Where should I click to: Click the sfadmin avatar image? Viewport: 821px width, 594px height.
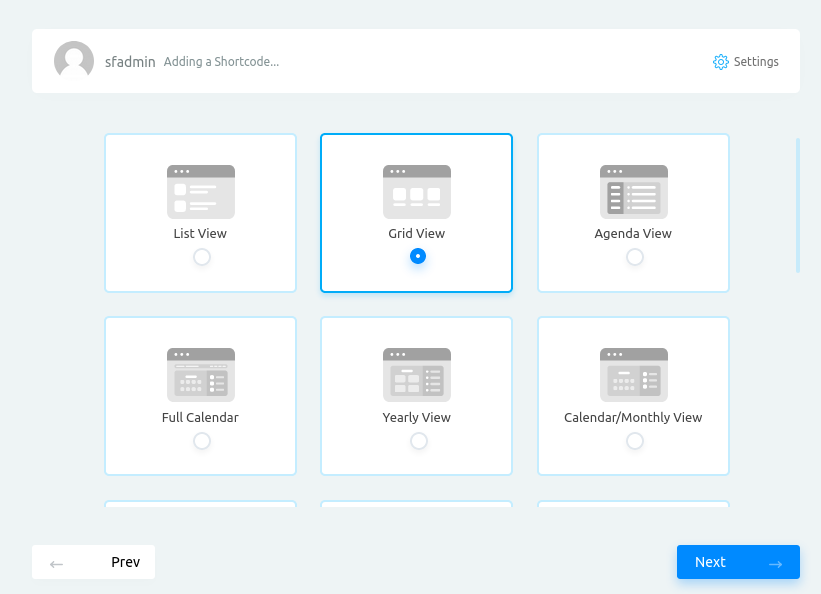pyautogui.click(x=74, y=61)
